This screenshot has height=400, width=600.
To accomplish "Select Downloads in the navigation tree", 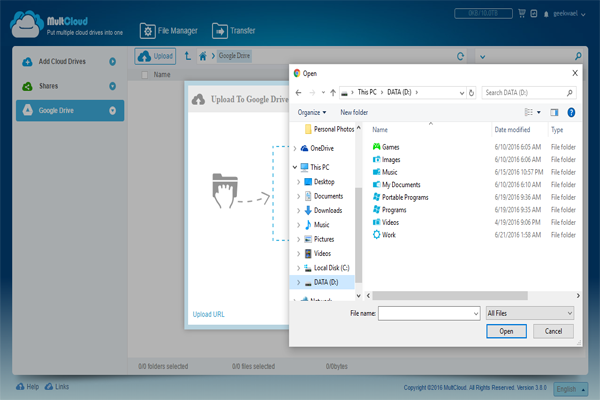I will [x=323, y=211].
